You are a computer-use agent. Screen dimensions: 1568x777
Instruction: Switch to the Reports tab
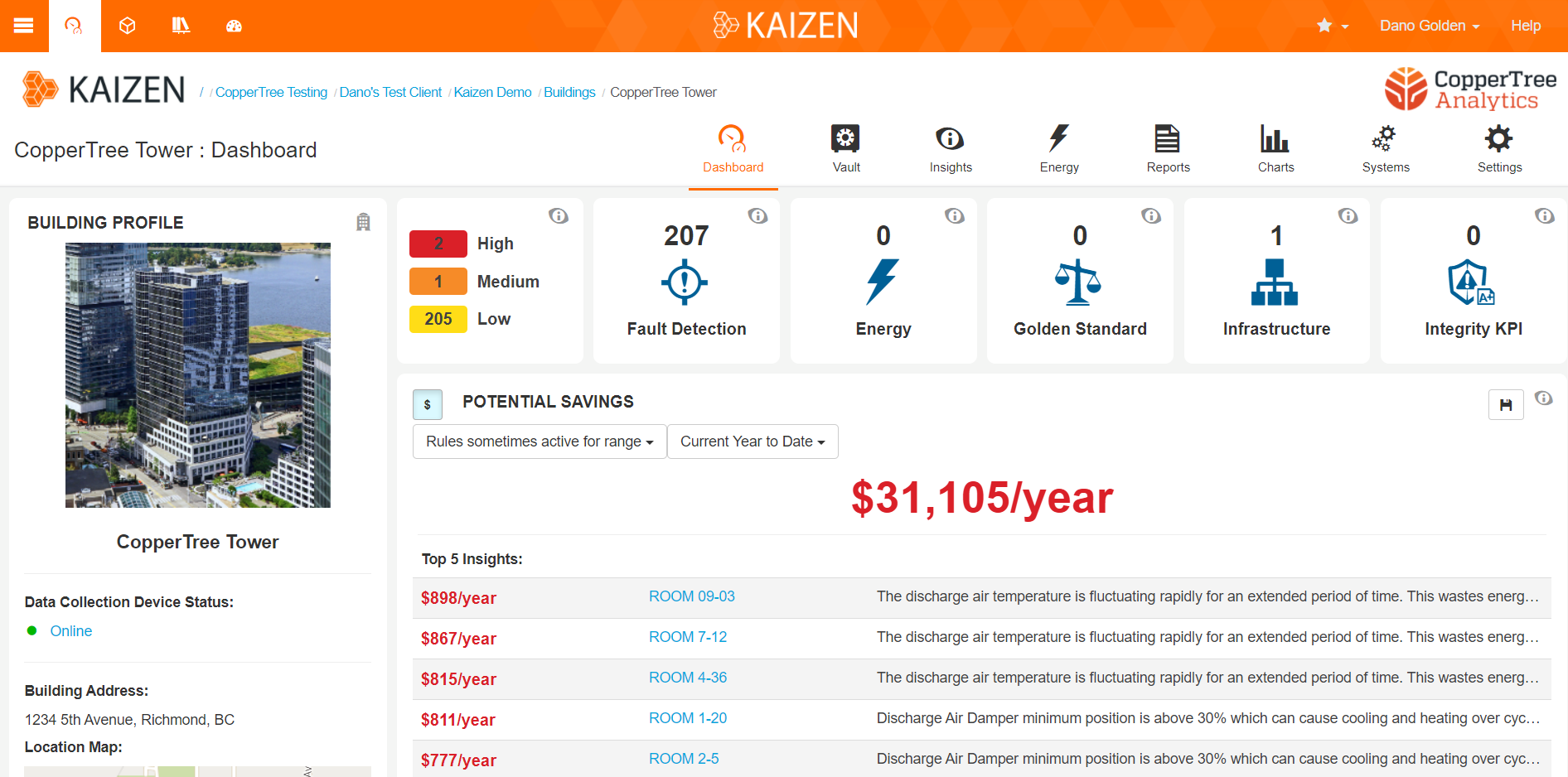pyautogui.click(x=1168, y=148)
